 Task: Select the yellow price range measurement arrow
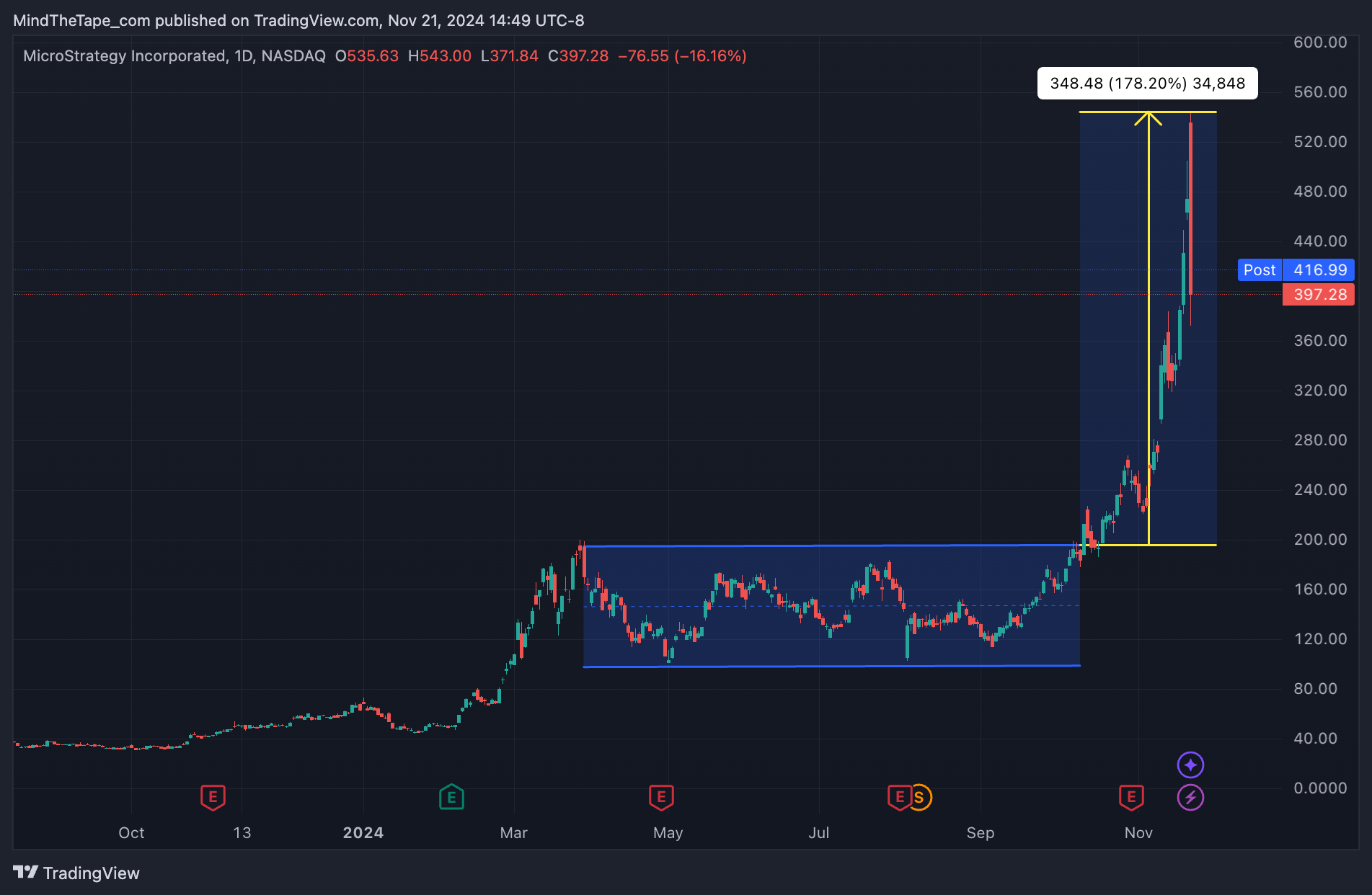(x=1149, y=328)
